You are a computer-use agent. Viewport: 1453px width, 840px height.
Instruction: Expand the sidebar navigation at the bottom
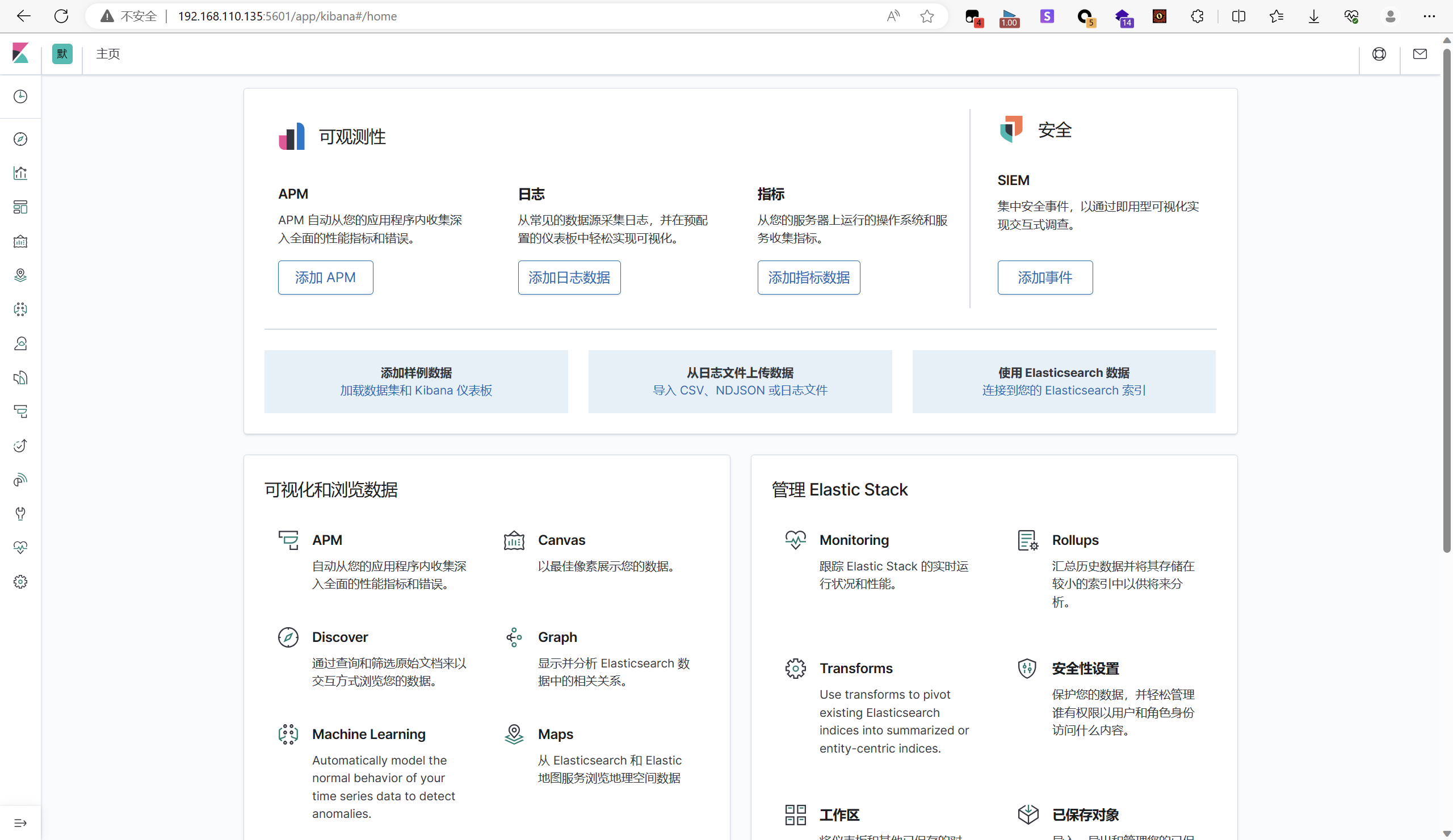(x=20, y=823)
